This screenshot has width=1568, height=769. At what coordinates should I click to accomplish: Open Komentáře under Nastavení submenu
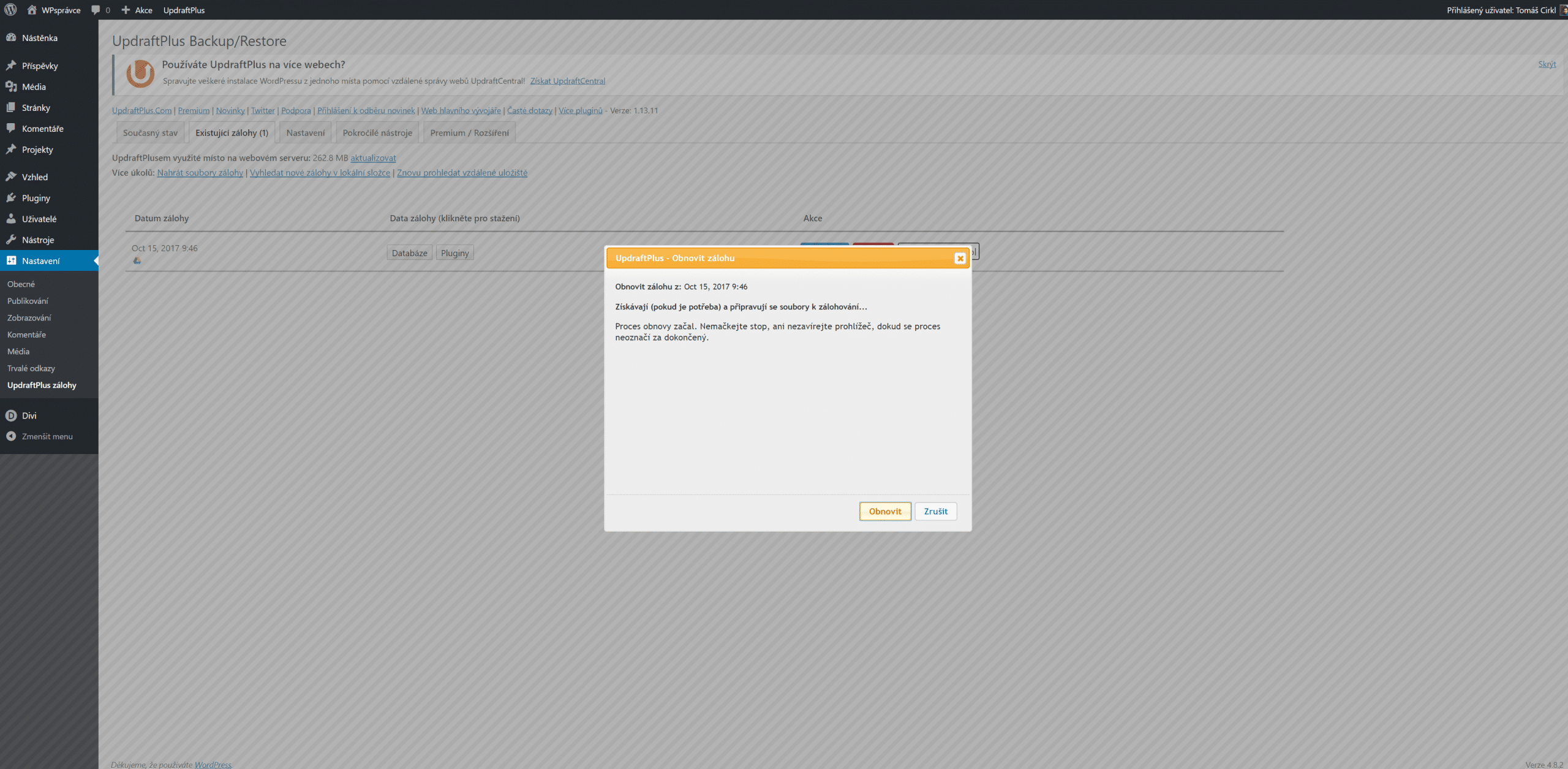point(26,335)
